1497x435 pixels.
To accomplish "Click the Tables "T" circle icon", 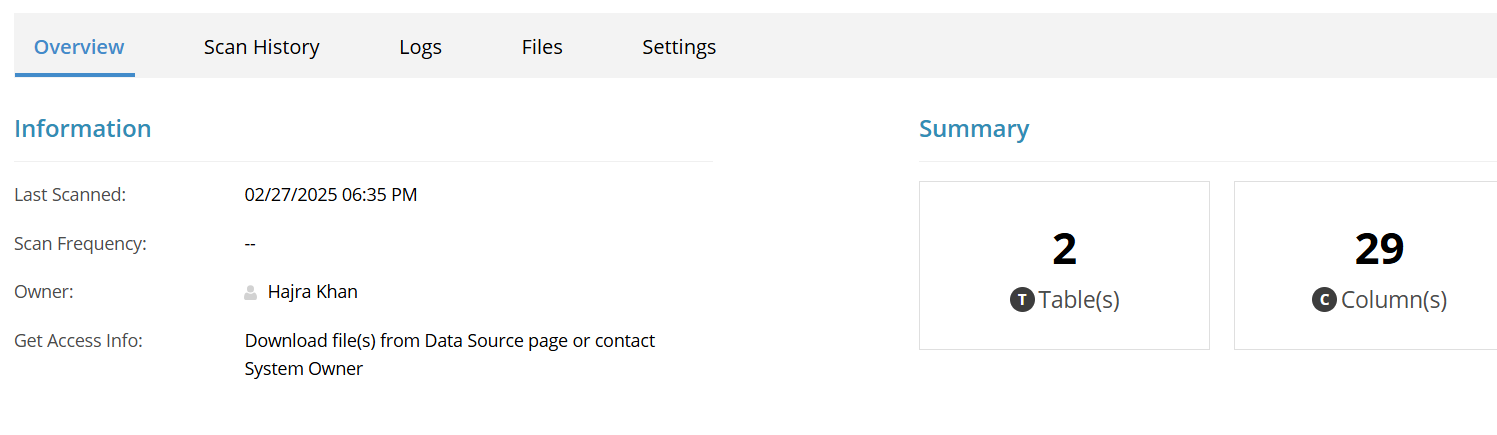I will pyautogui.click(x=1022, y=299).
